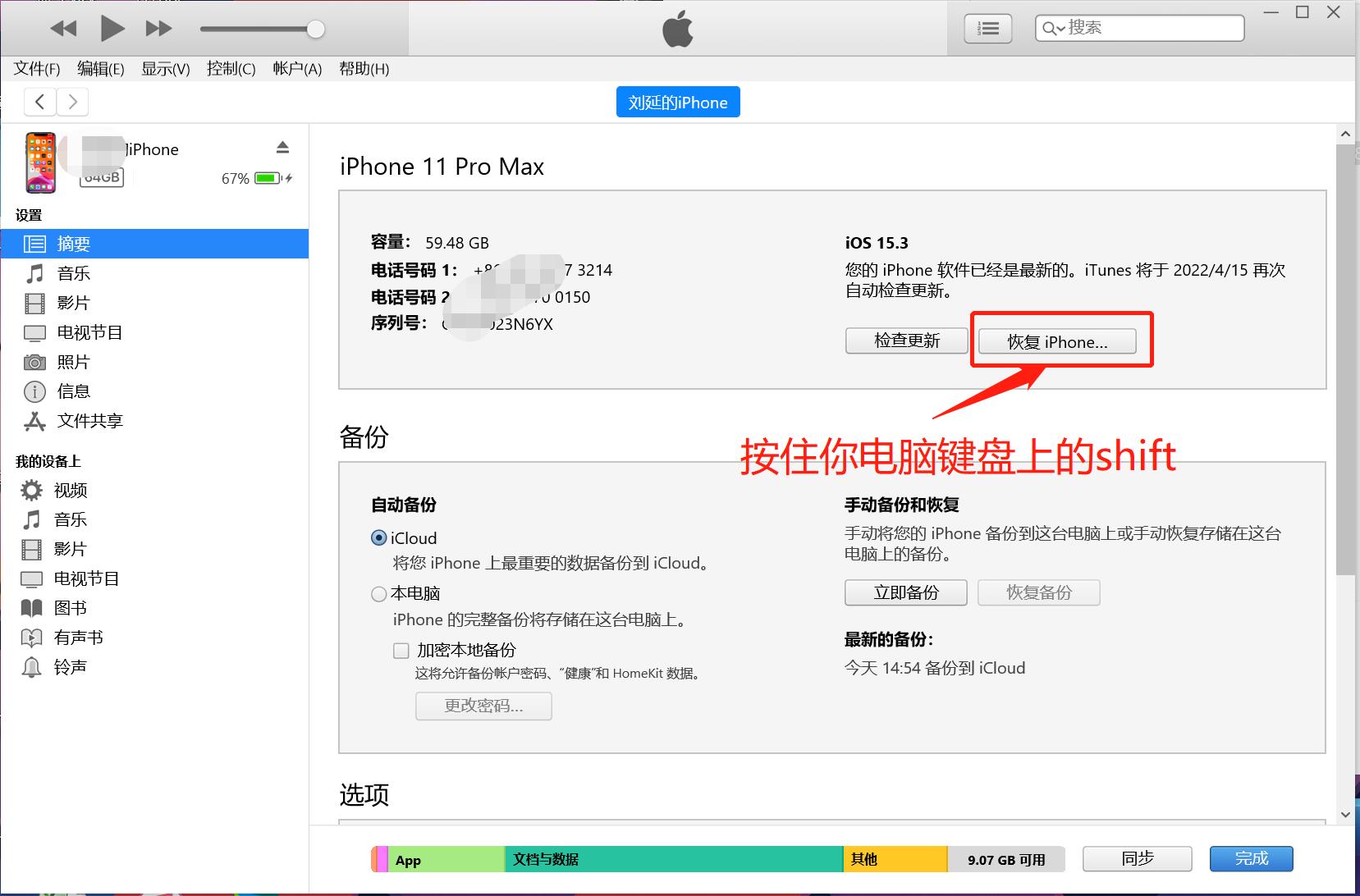Click the vertical scrollbar down arrow
1360x896 pixels.
click(1345, 814)
